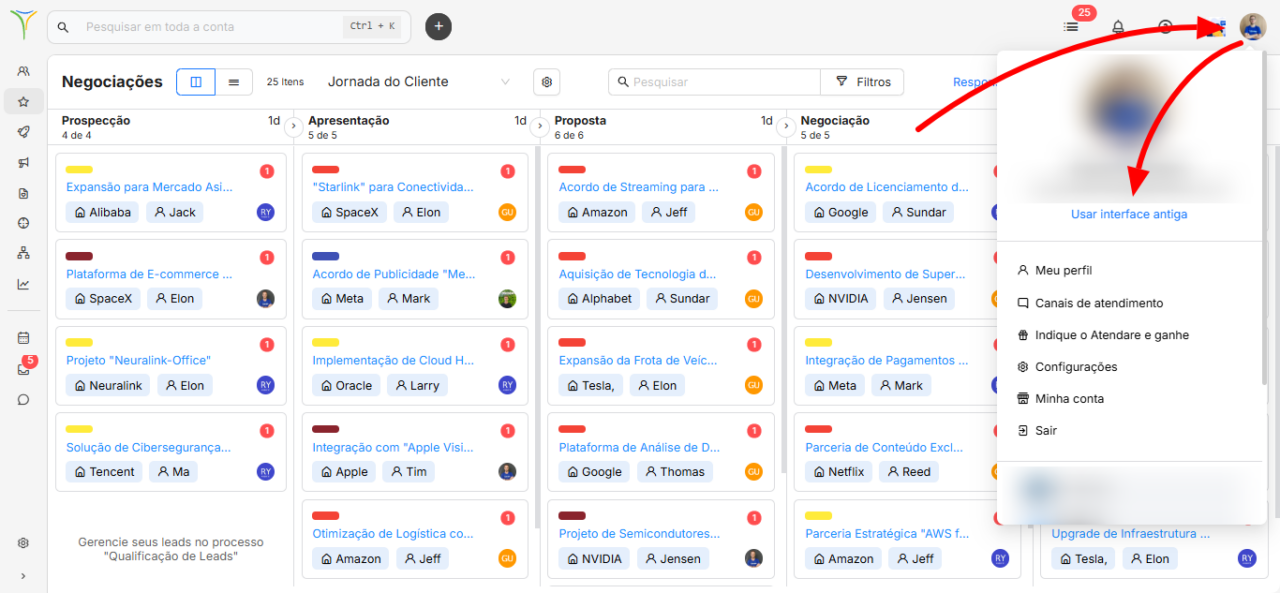Open the Jornada do Cliente pipeline dropdown
Image resolution: width=1280 pixels, height=593 pixels.
pyautogui.click(x=419, y=82)
